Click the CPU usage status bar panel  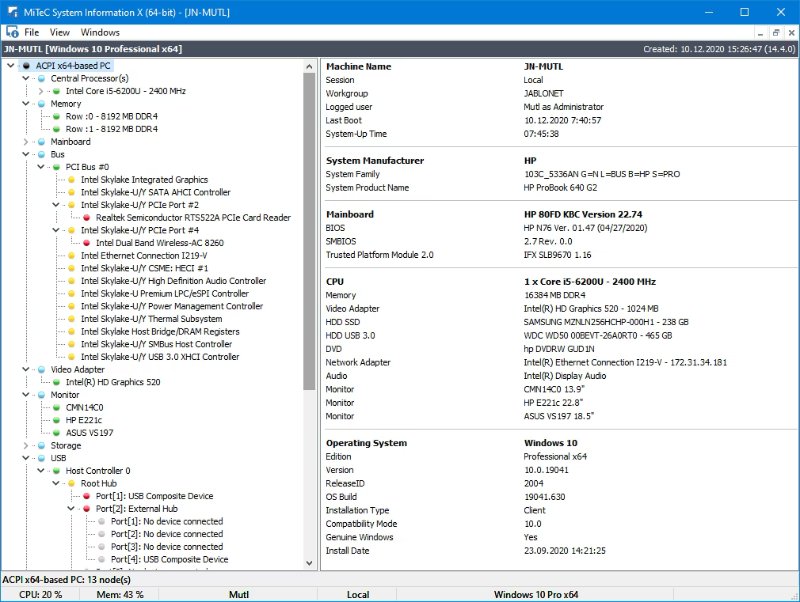coord(40,595)
